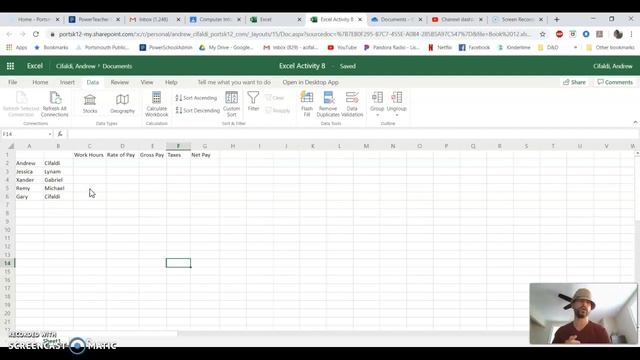This screenshot has width=640, height=360.
Task: Expand the Ungroup dropdown arrow
Action: pyautogui.click(x=396, y=116)
